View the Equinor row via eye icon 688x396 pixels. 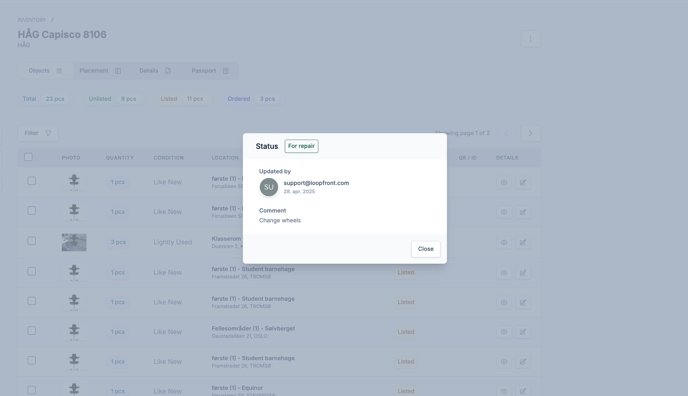504,391
